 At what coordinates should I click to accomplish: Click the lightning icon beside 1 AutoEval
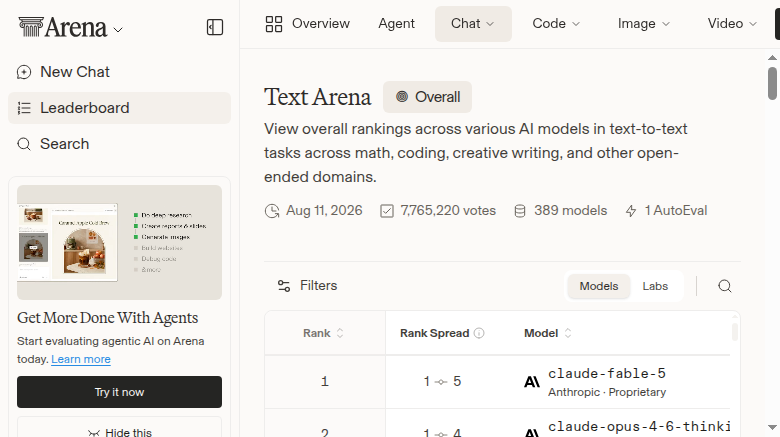pos(631,211)
